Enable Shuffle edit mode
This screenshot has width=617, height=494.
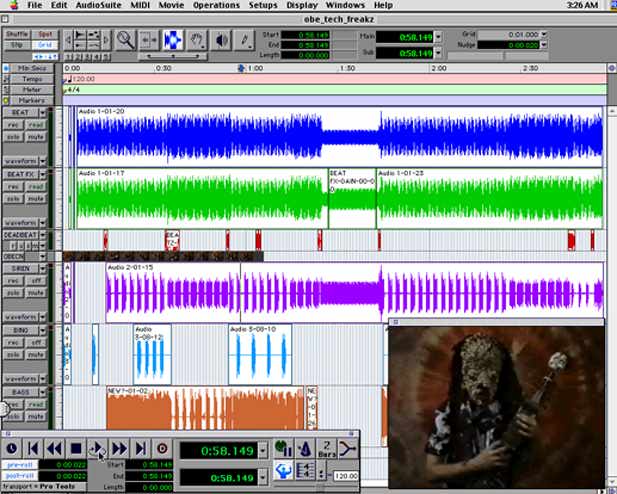(x=17, y=34)
